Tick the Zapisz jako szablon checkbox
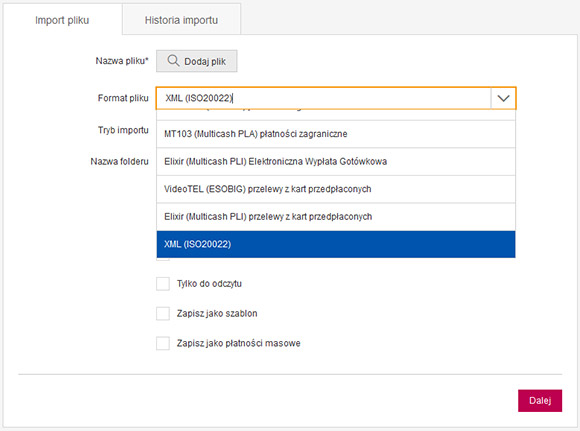 click(x=163, y=313)
